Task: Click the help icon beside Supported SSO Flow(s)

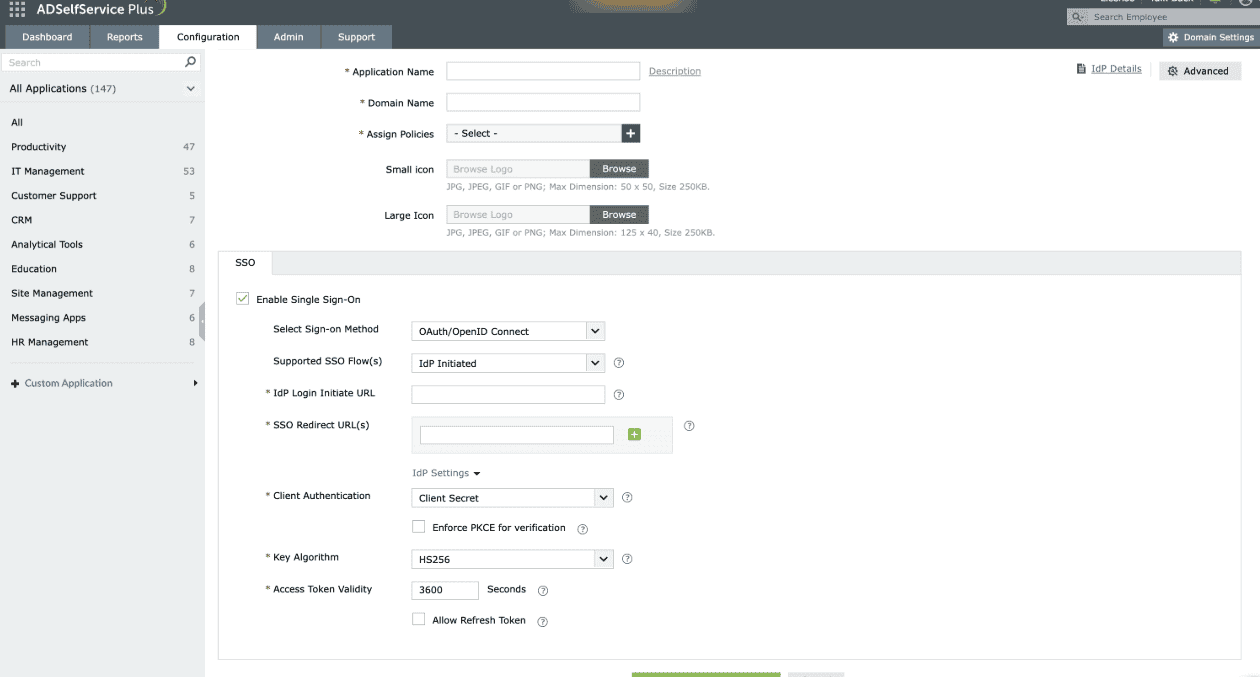Action: click(x=618, y=363)
